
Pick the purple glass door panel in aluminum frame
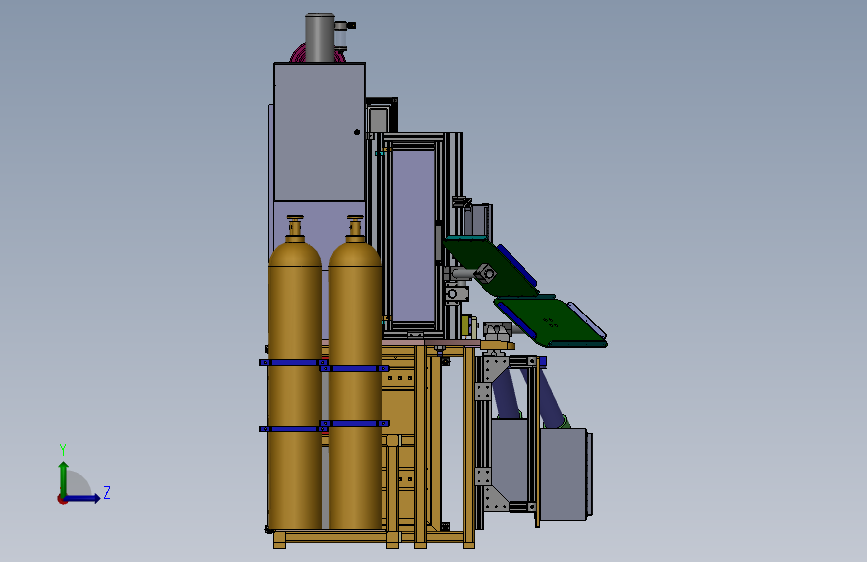[x=413, y=236]
